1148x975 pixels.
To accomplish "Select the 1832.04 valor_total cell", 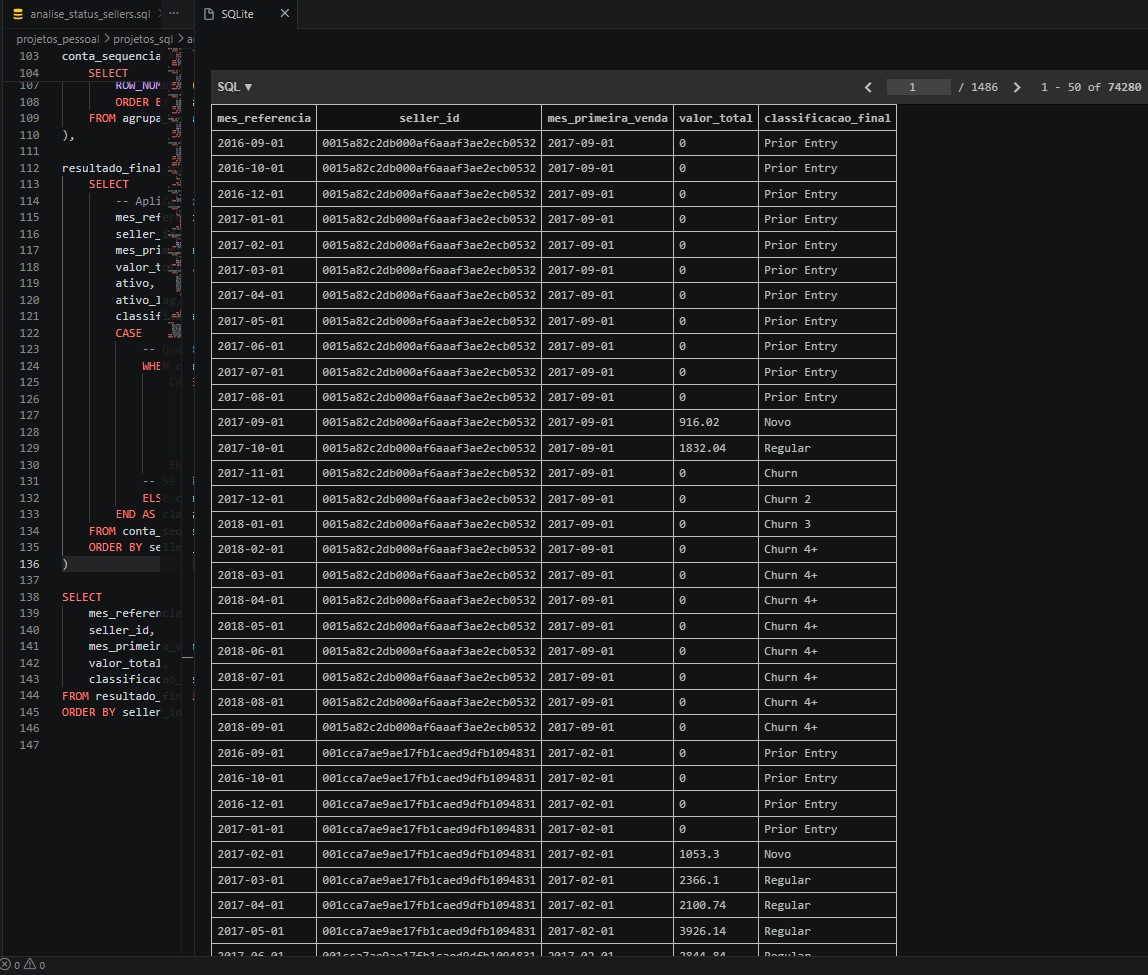I will coord(715,448).
